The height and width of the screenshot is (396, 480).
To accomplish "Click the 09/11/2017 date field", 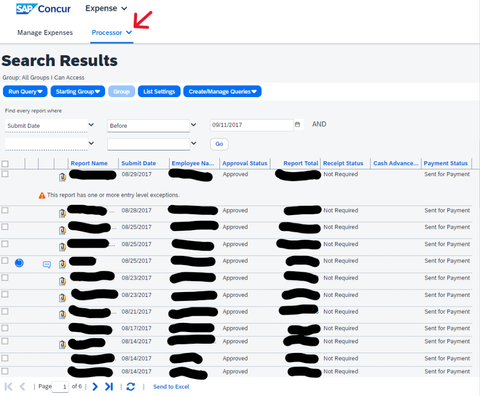I will click(x=252, y=125).
